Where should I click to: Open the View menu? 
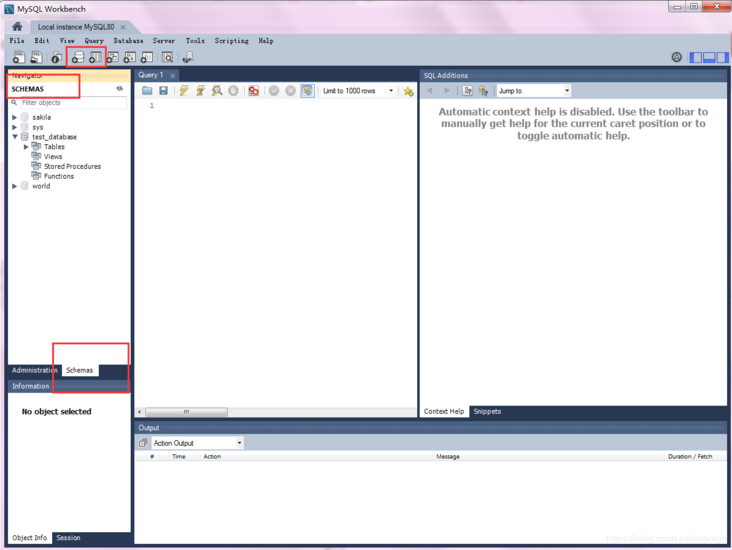coord(67,41)
